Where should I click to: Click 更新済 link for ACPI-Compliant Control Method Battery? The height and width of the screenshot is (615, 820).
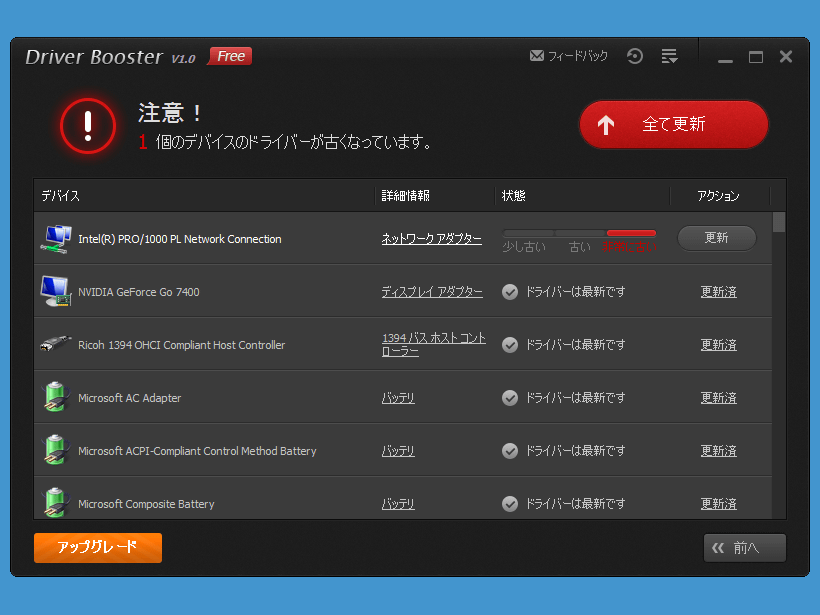719,451
